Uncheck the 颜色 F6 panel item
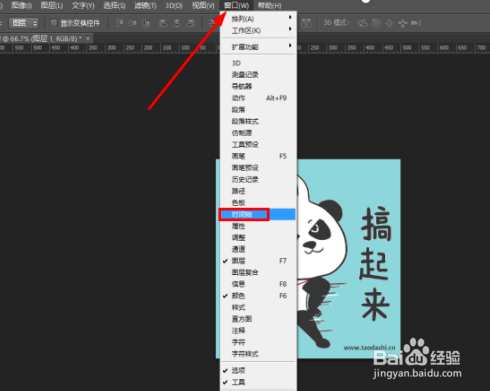The height and width of the screenshot is (391, 490). (258, 296)
